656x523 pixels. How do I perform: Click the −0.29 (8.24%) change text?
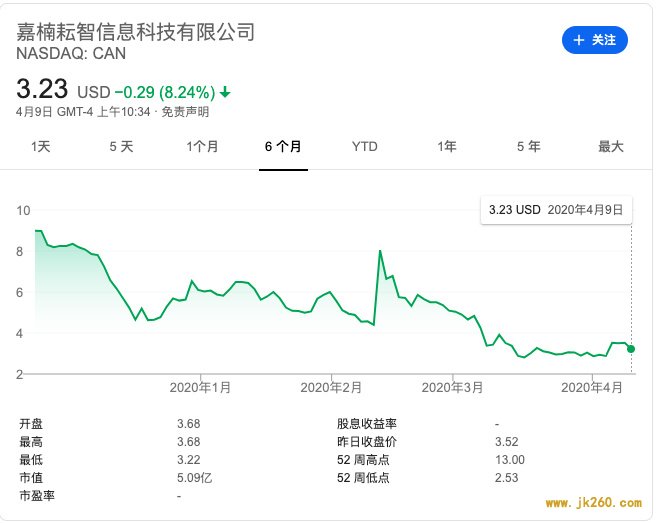165,92
